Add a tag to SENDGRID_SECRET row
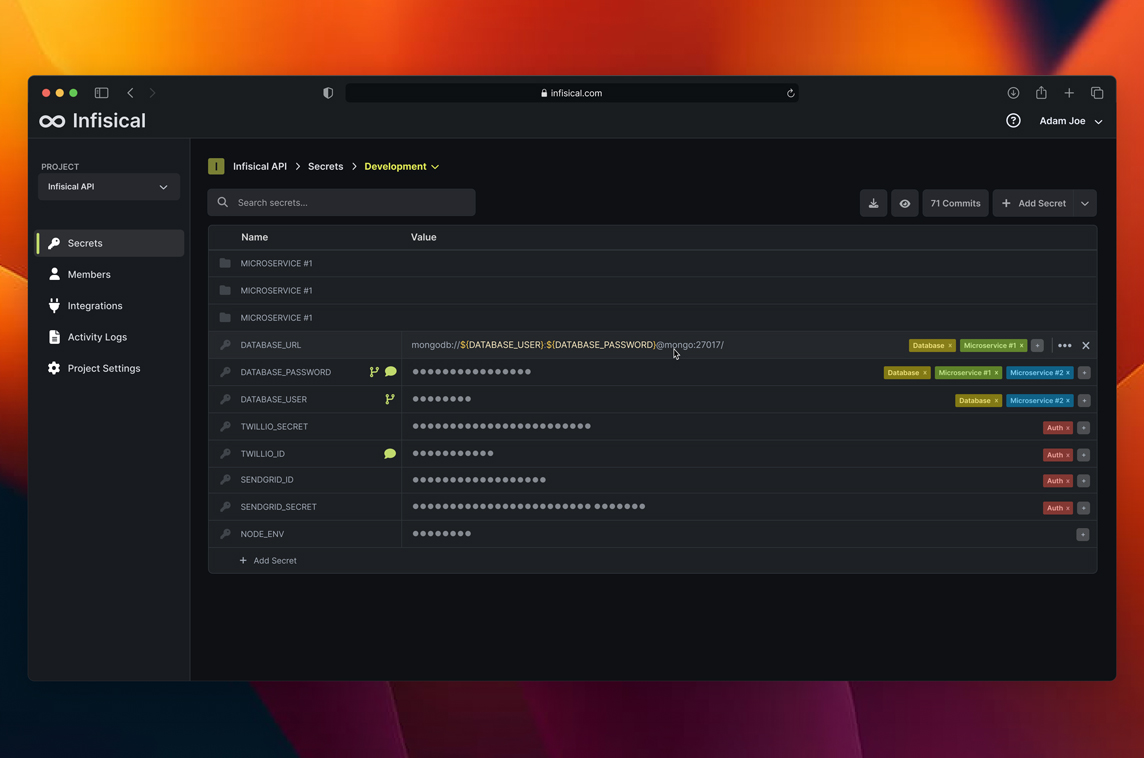Image resolution: width=1144 pixels, height=758 pixels. [1083, 508]
